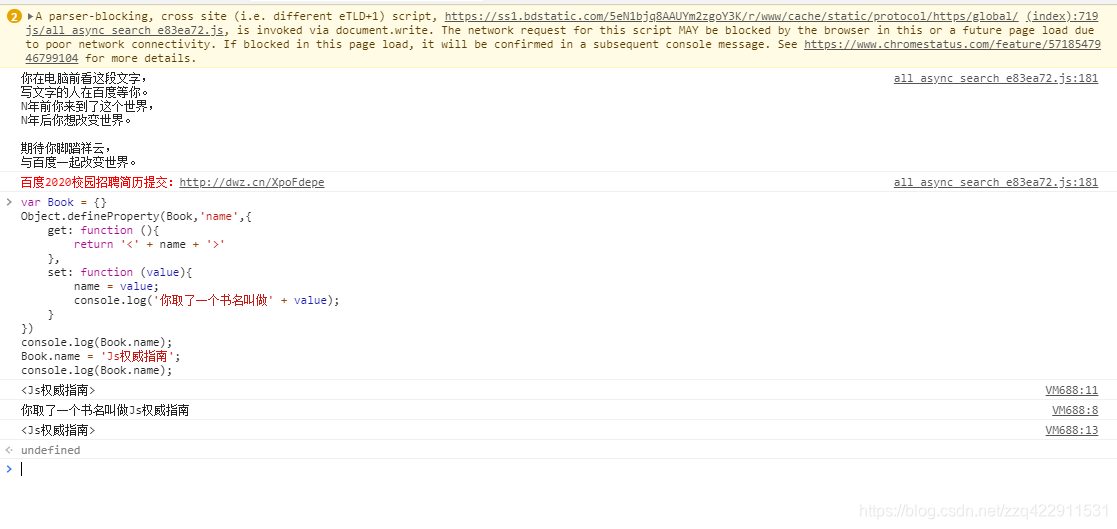
Task: Click the 'var Book = {}' code line
Action: tap(63, 202)
